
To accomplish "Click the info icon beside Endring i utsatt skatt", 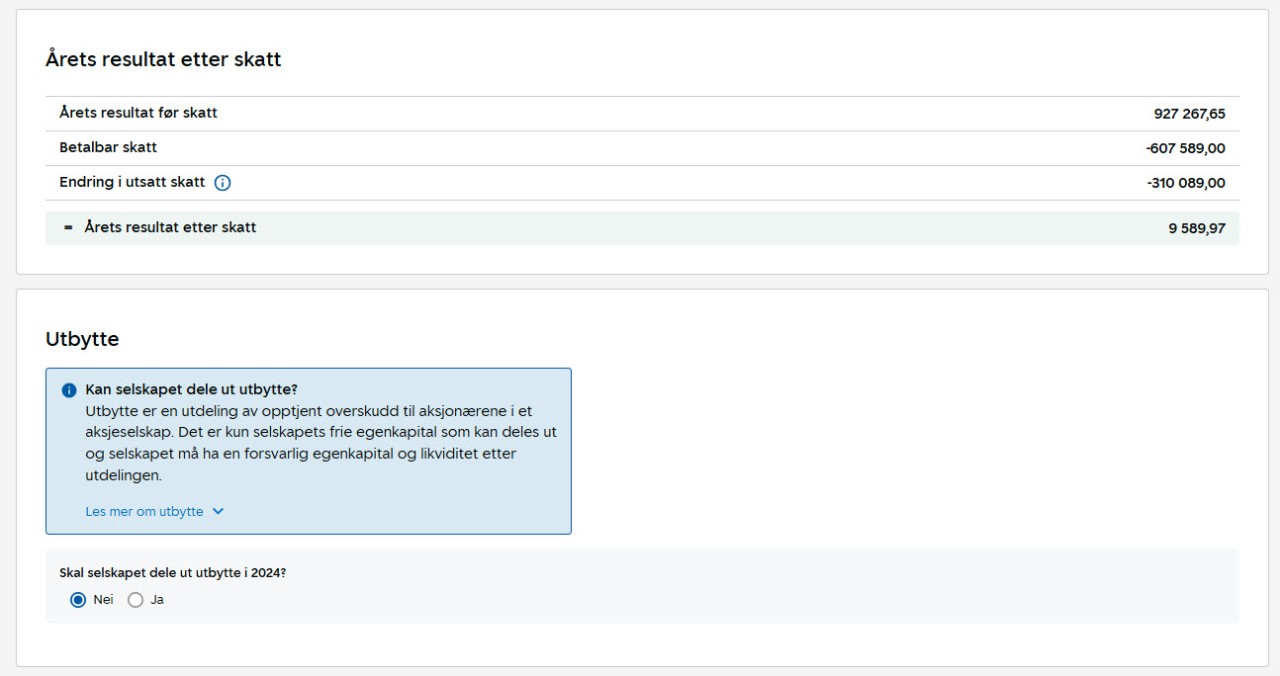I will click(x=223, y=183).
